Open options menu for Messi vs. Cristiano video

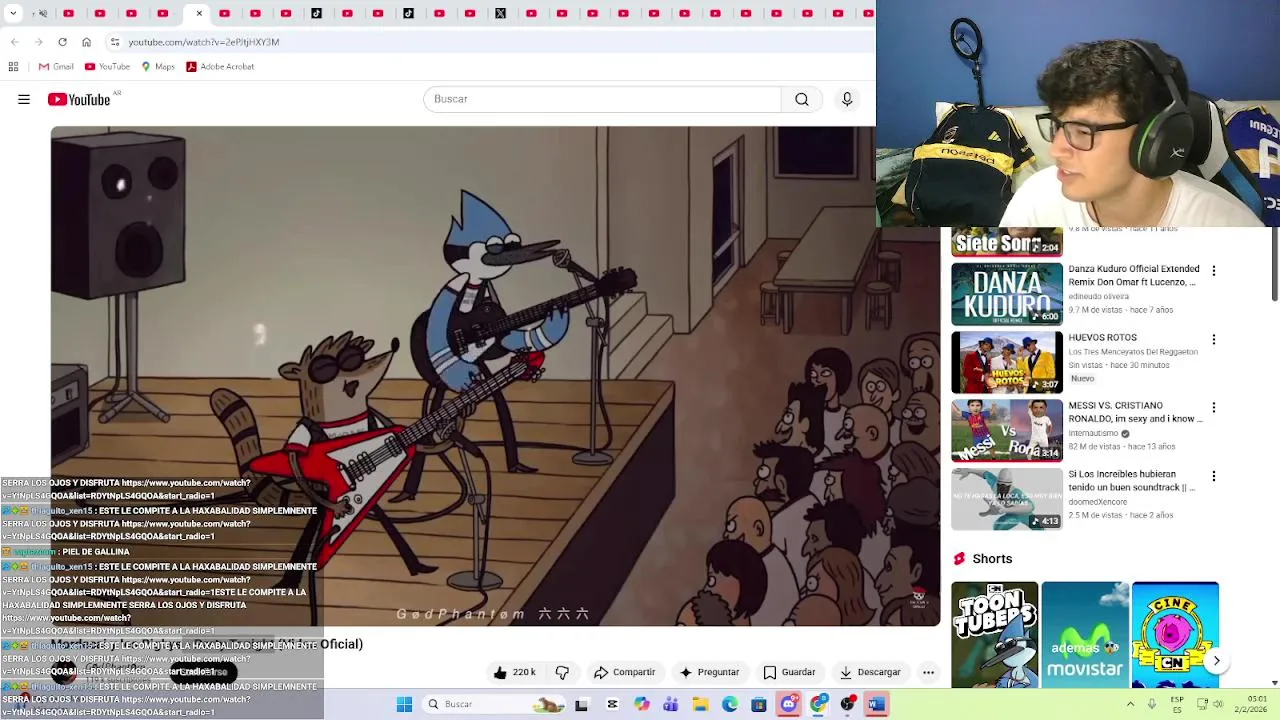click(1214, 407)
